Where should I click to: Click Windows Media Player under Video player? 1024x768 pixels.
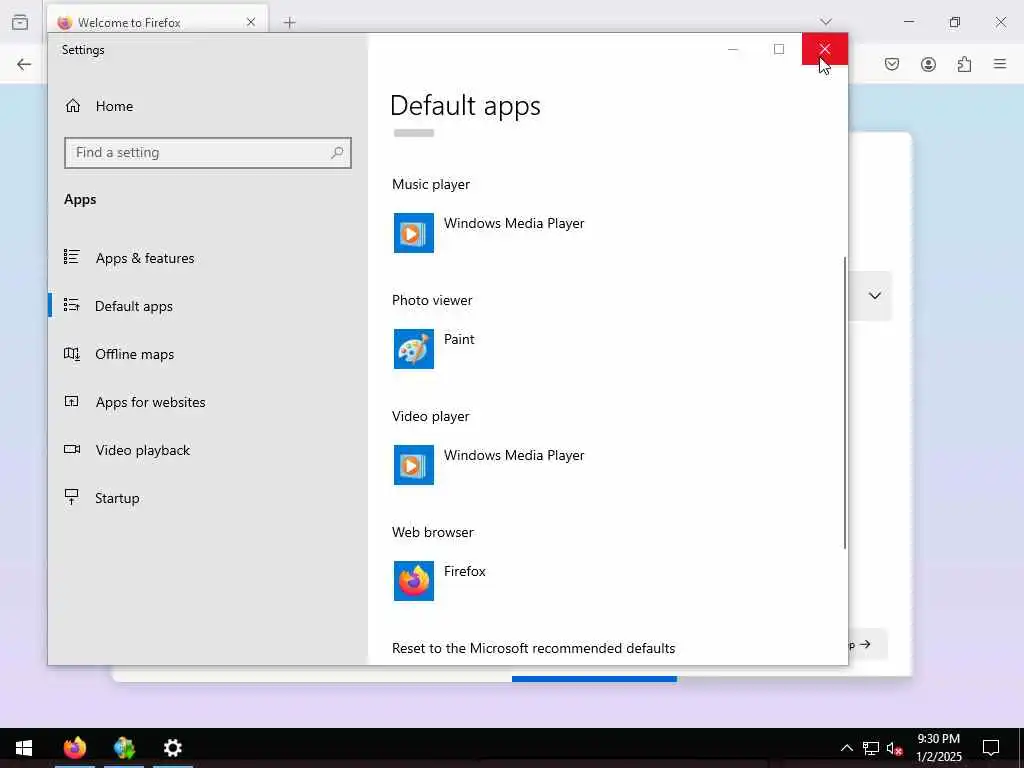click(x=514, y=455)
